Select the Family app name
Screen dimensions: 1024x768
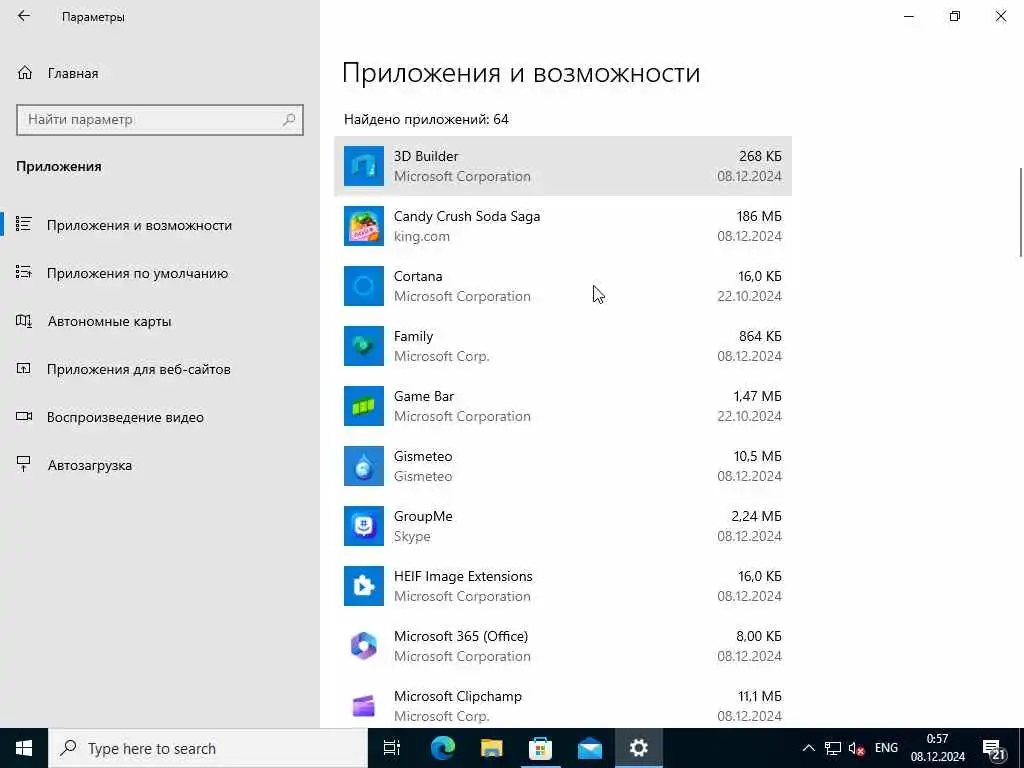coord(413,336)
